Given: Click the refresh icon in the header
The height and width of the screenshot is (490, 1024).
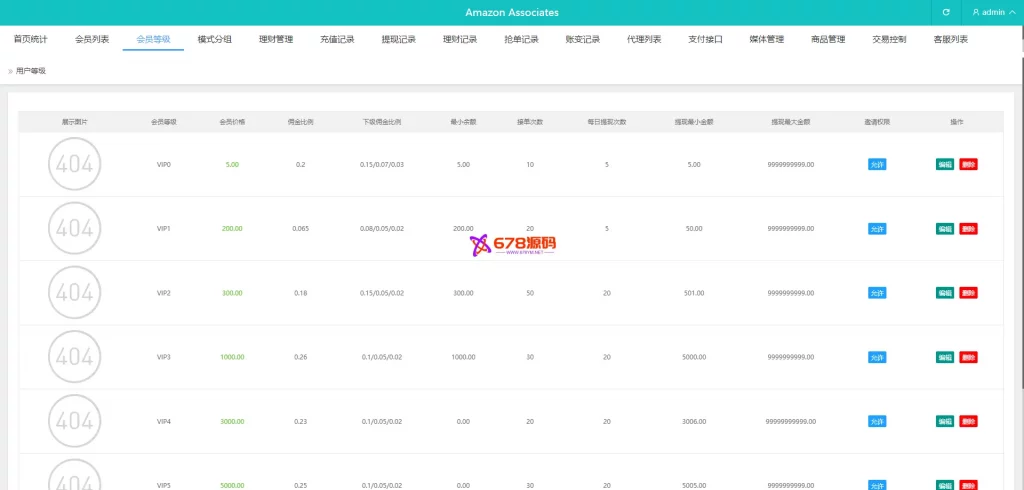Looking at the screenshot, I should click(946, 12).
